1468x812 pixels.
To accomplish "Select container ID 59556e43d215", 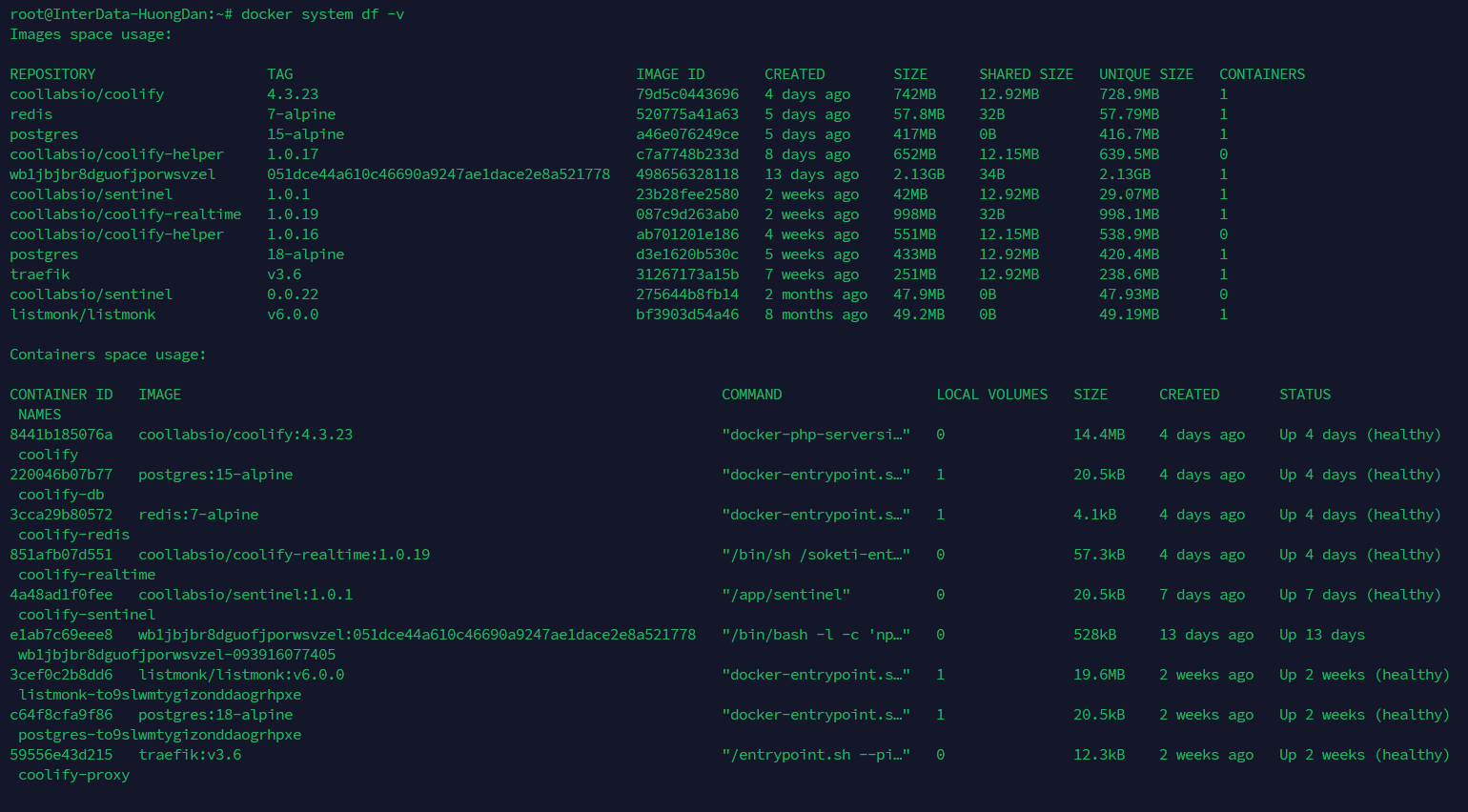I will pyautogui.click(x=61, y=755).
